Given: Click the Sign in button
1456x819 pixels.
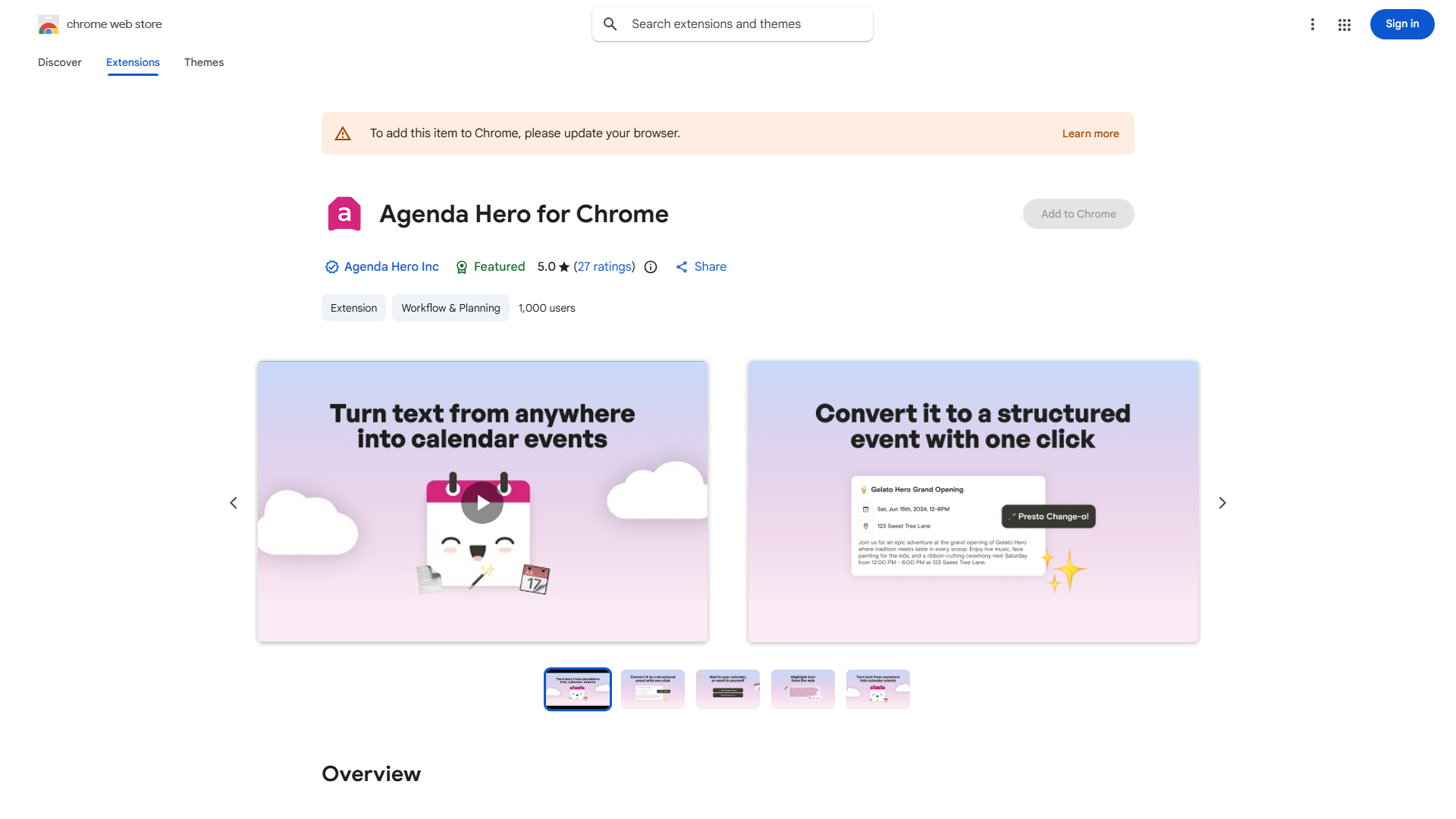Looking at the screenshot, I should [x=1401, y=24].
